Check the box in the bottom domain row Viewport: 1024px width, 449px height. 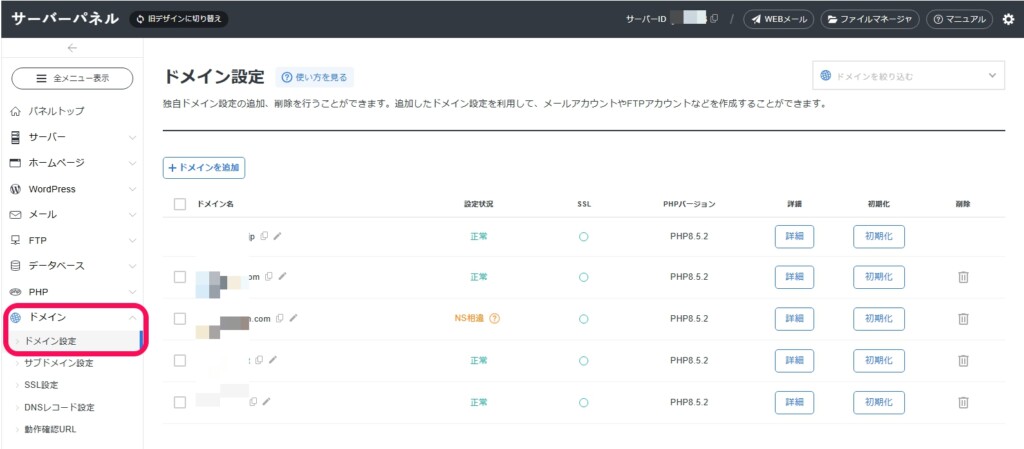[x=180, y=403]
